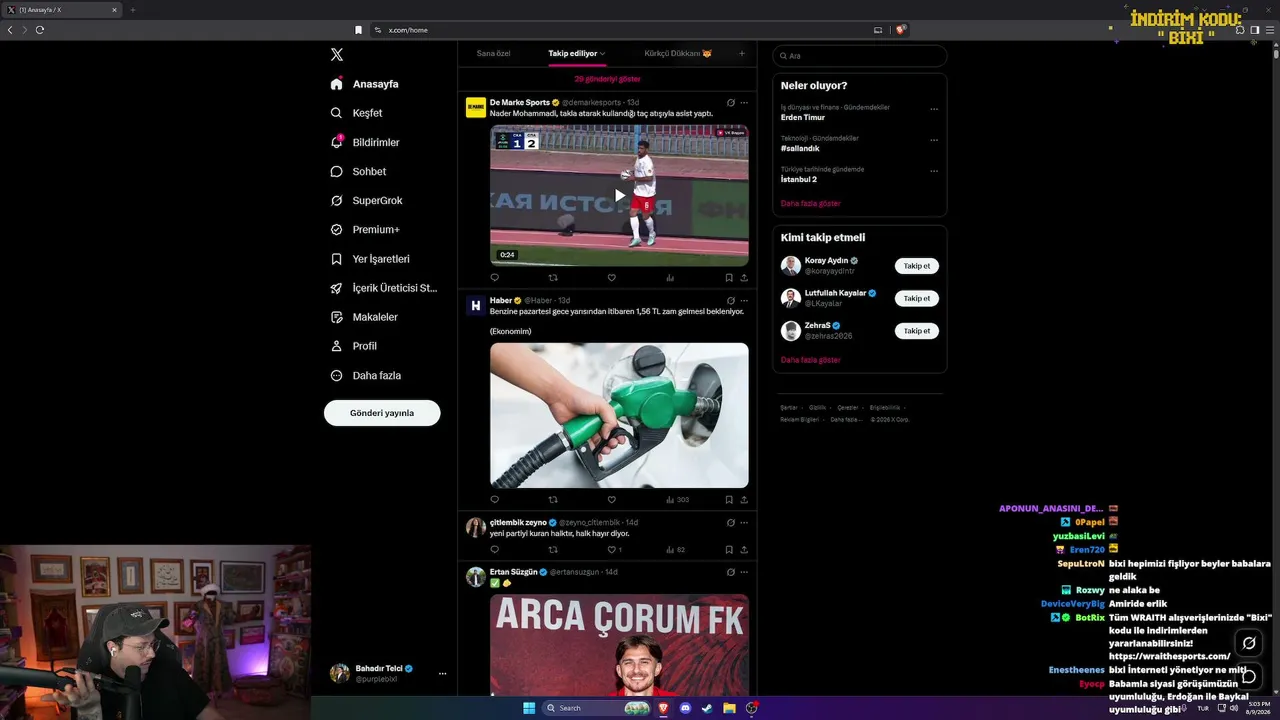This screenshot has height=720, width=1280.
Task: Open Bildirimler notifications
Action: [x=365, y=142]
